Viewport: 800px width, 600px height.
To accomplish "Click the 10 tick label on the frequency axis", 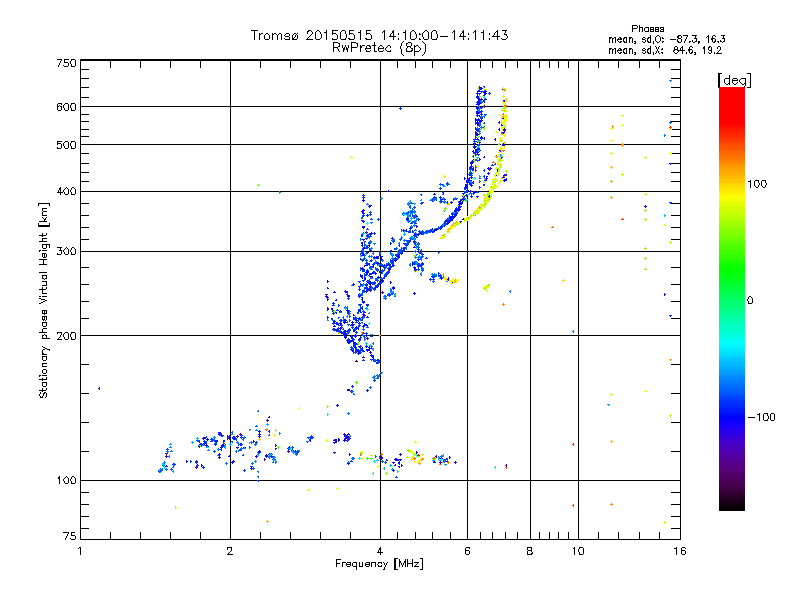I will 578,551.
